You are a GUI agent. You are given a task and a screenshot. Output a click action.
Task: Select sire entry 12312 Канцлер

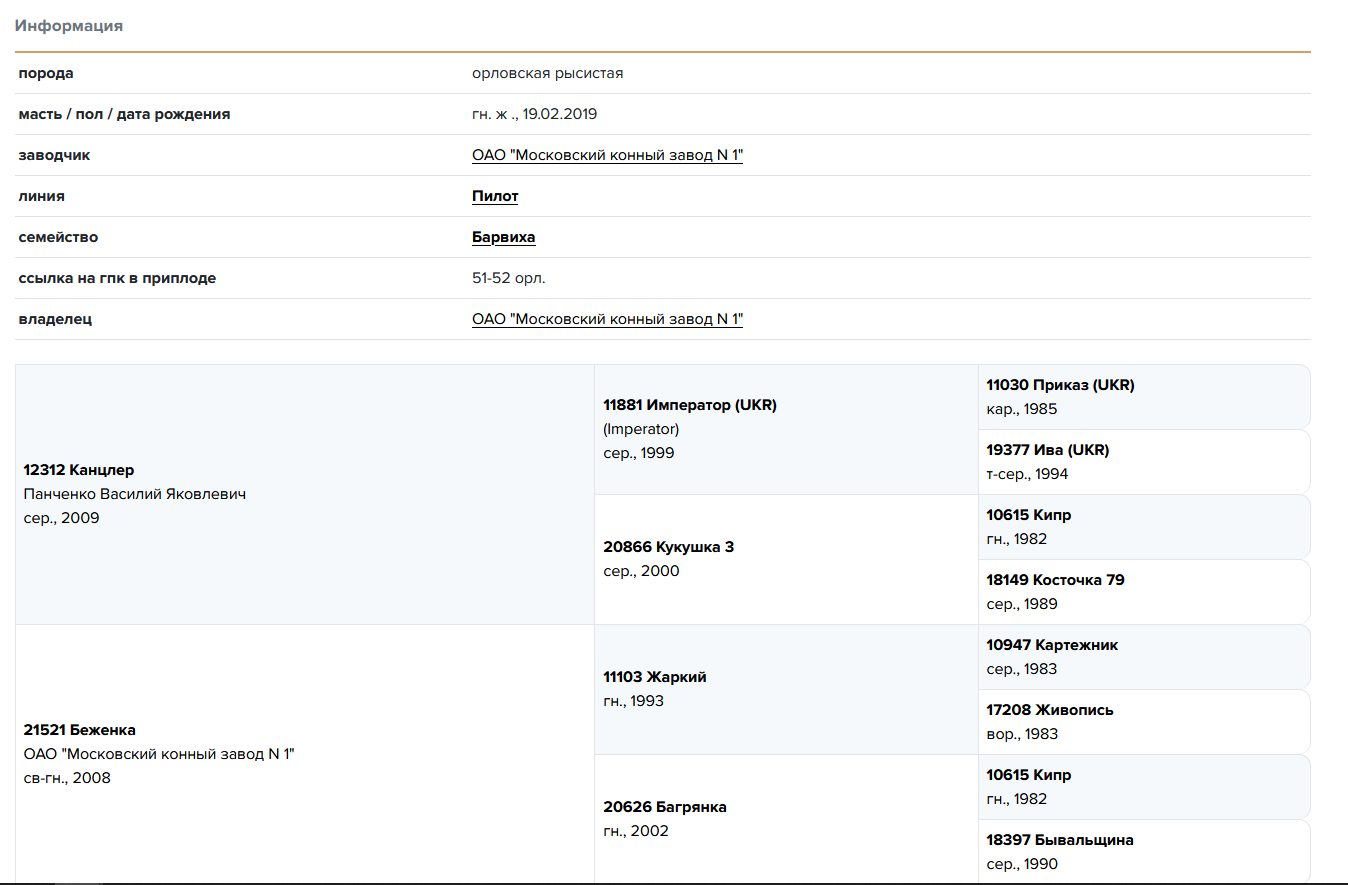(x=79, y=470)
